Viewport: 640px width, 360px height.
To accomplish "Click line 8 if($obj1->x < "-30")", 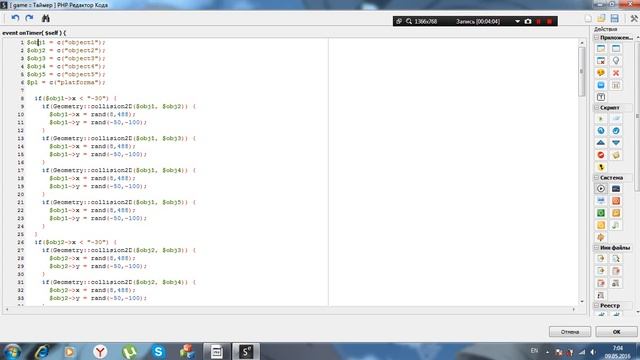I will coord(76,98).
